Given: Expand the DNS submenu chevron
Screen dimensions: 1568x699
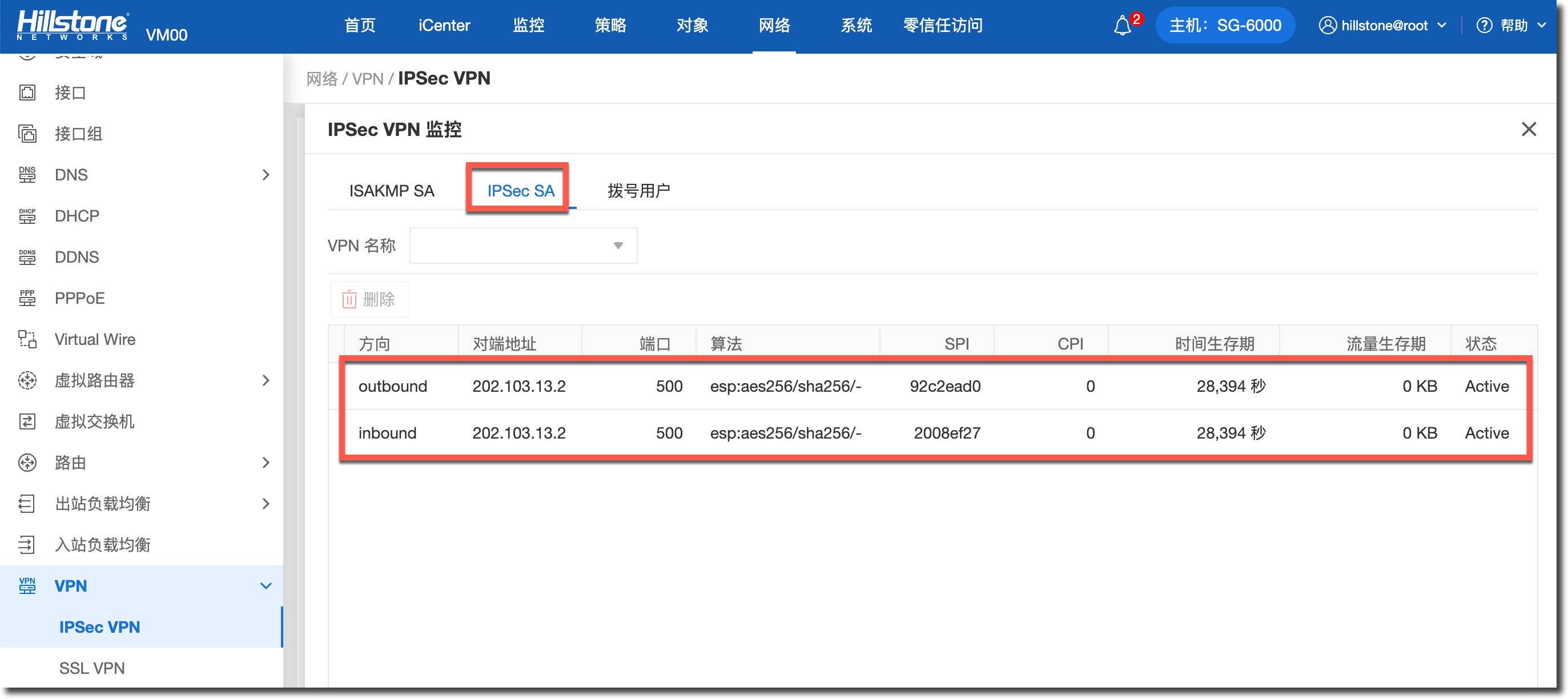Looking at the screenshot, I should pyautogui.click(x=266, y=175).
